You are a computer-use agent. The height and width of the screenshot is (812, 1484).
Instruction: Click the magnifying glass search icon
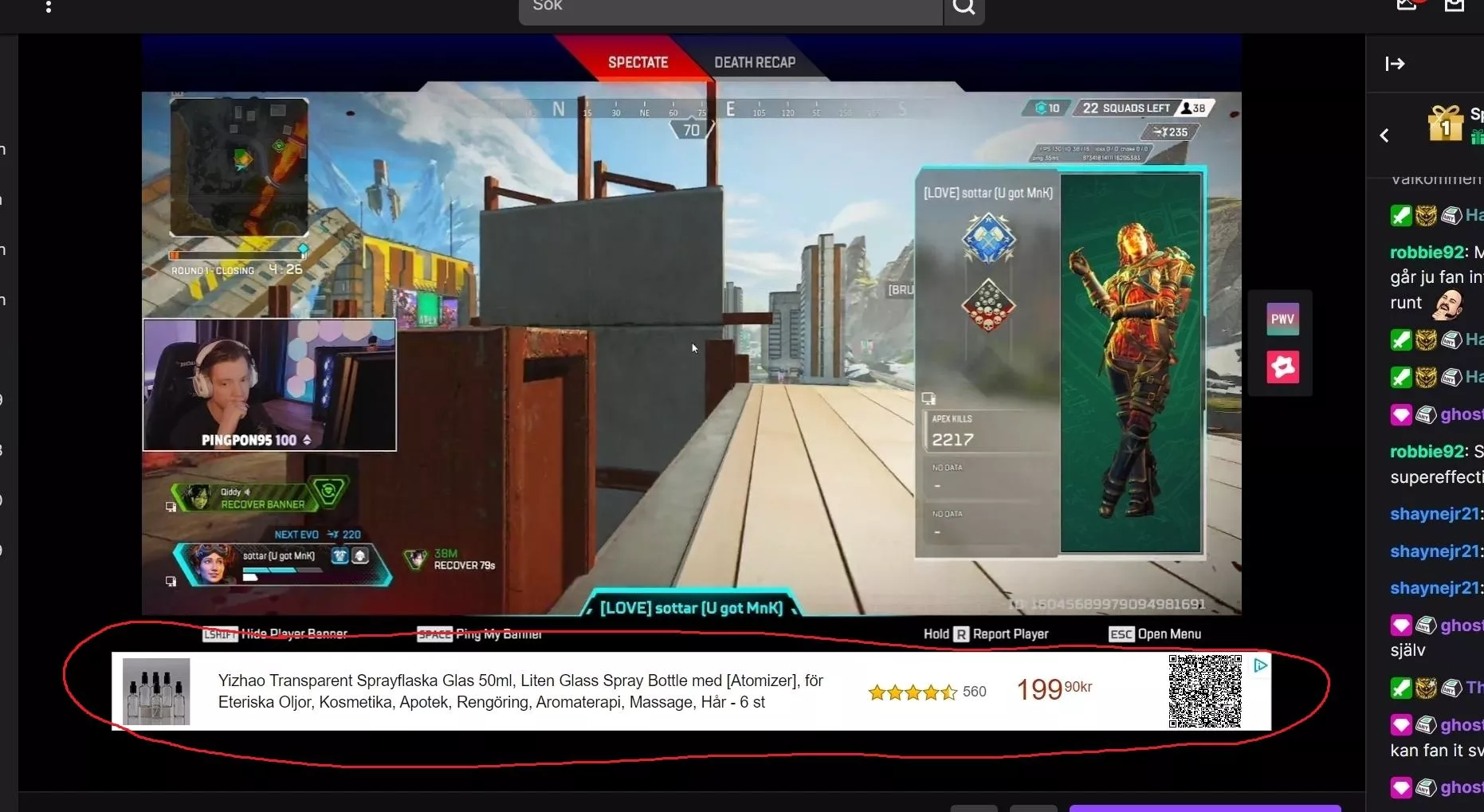[964, 6]
